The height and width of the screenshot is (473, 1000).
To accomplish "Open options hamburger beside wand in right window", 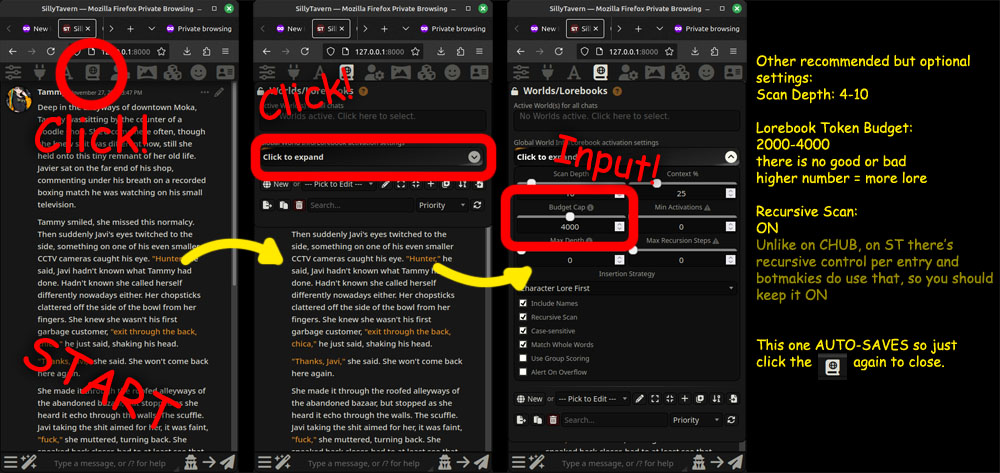I will [520, 462].
